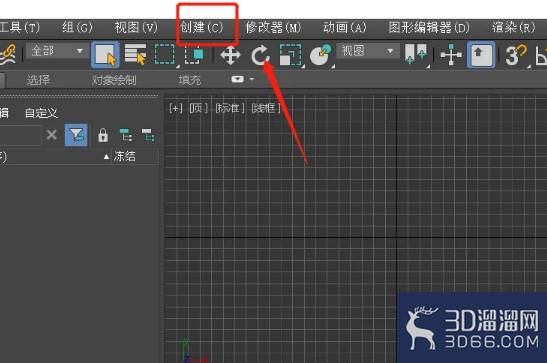Viewport: 547px width, 363px height.
Task: Click the Select and Place tool
Action: [320, 55]
